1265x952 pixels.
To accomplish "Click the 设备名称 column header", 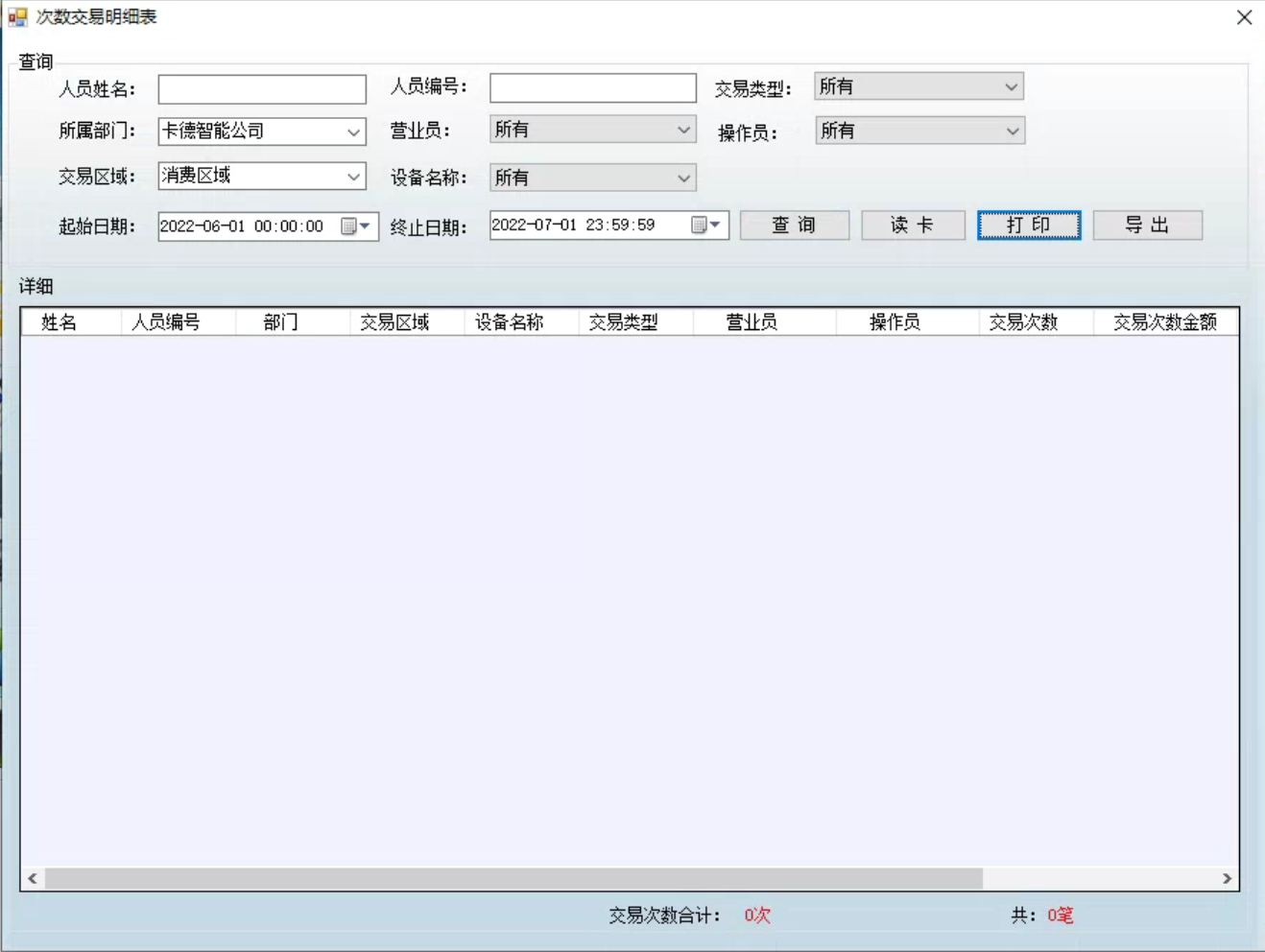I will click(x=521, y=322).
